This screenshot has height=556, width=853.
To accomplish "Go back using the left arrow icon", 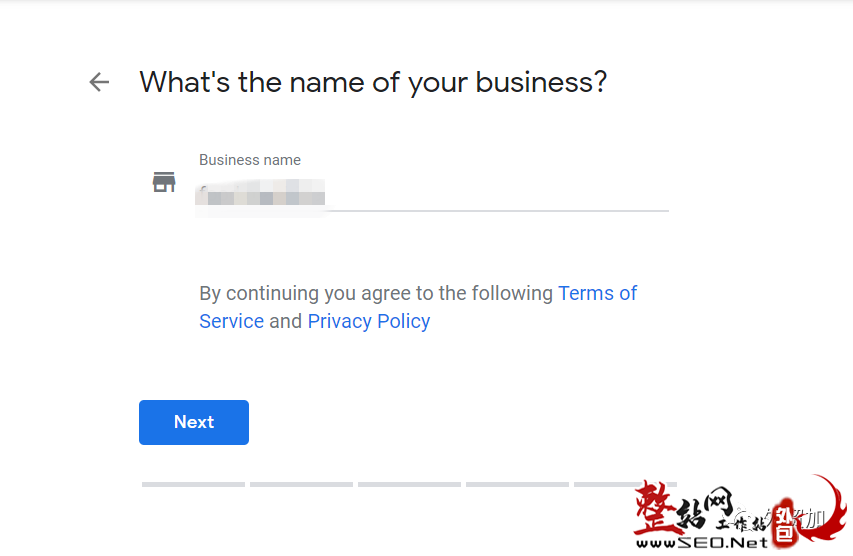I will tap(99, 82).
